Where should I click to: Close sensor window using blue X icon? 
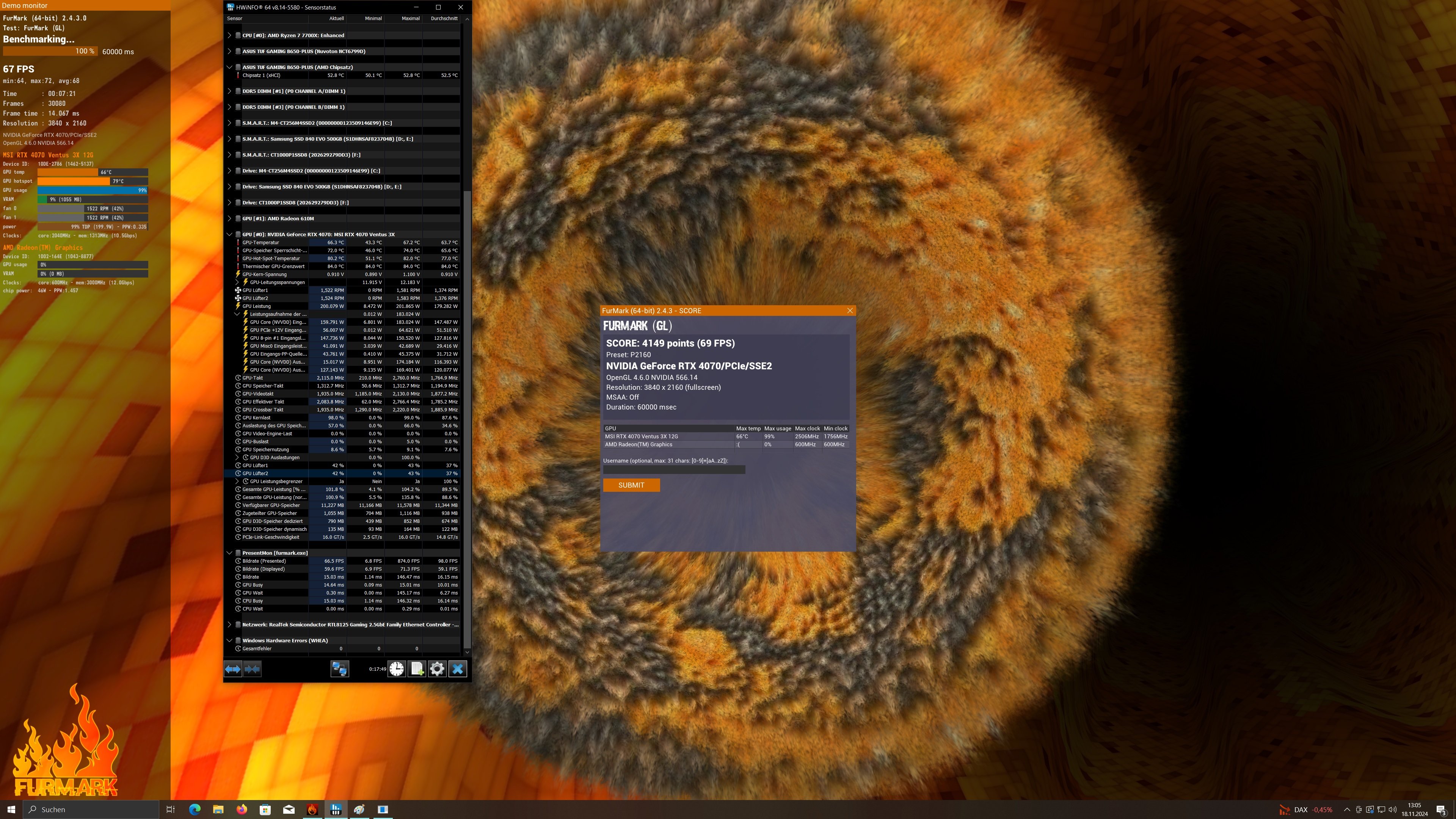458,669
